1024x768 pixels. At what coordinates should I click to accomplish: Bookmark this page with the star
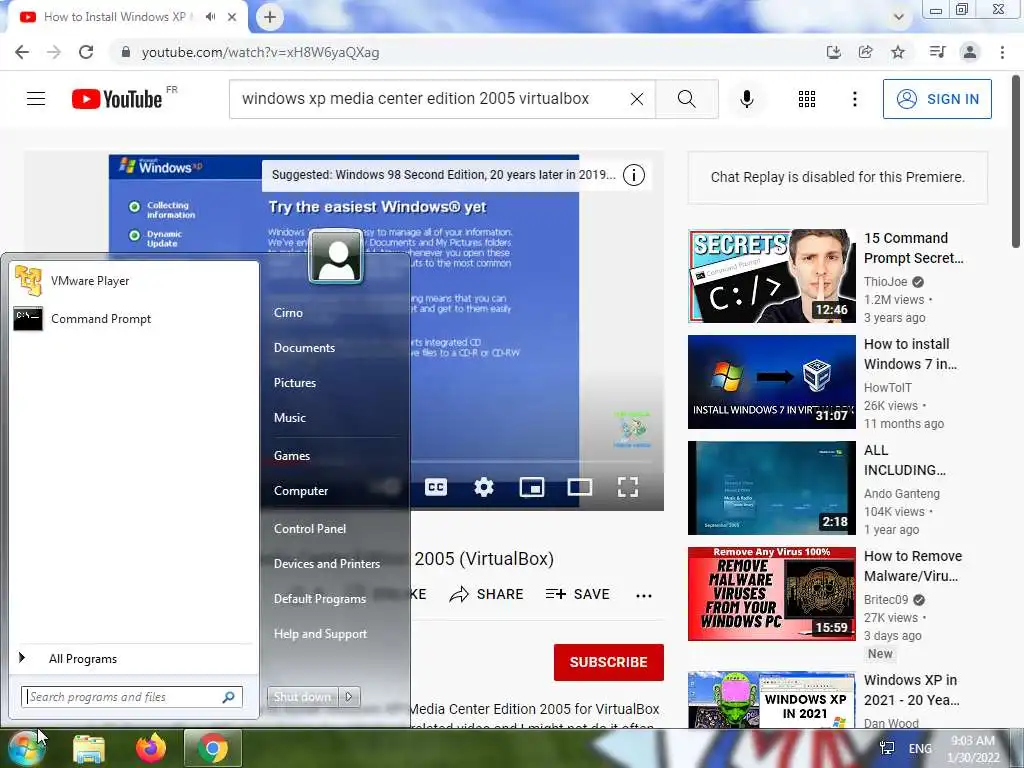point(898,52)
